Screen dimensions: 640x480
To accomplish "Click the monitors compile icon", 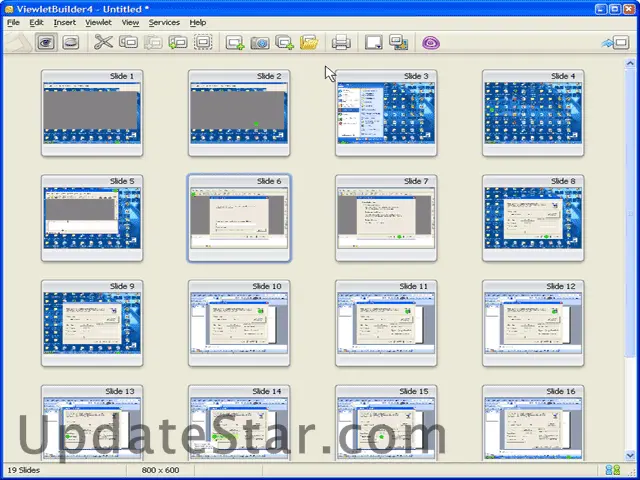I will (x=398, y=42).
